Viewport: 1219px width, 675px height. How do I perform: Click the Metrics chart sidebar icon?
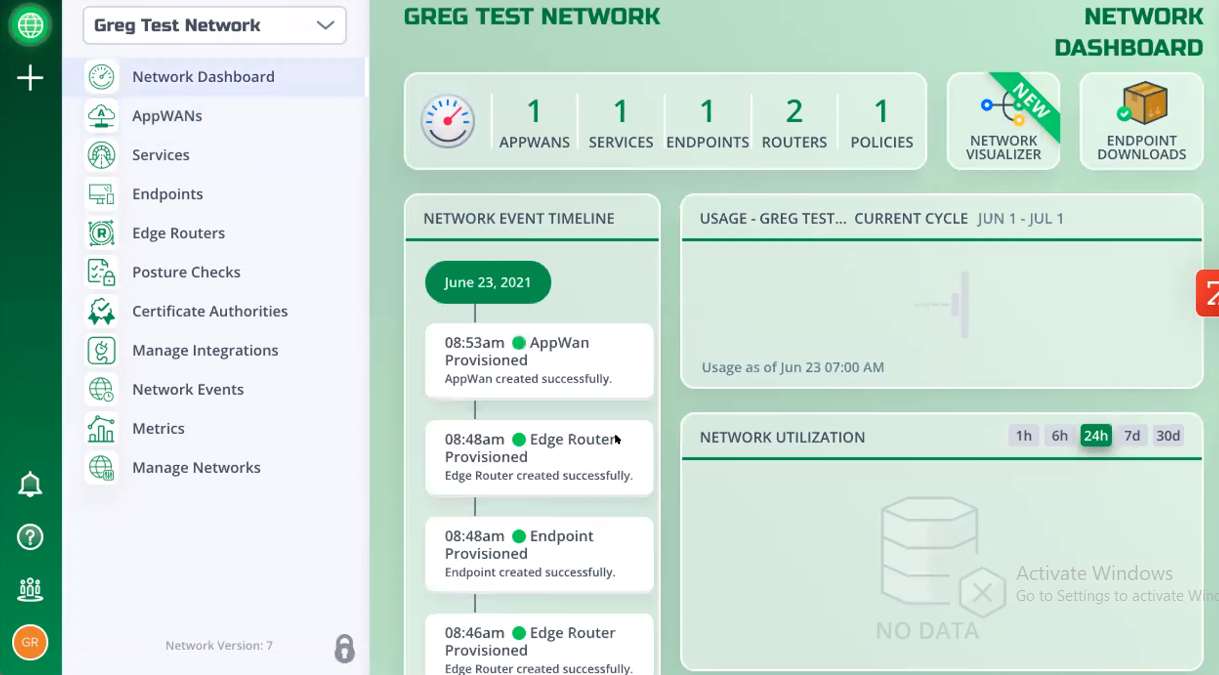pyautogui.click(x=101, y=427)
